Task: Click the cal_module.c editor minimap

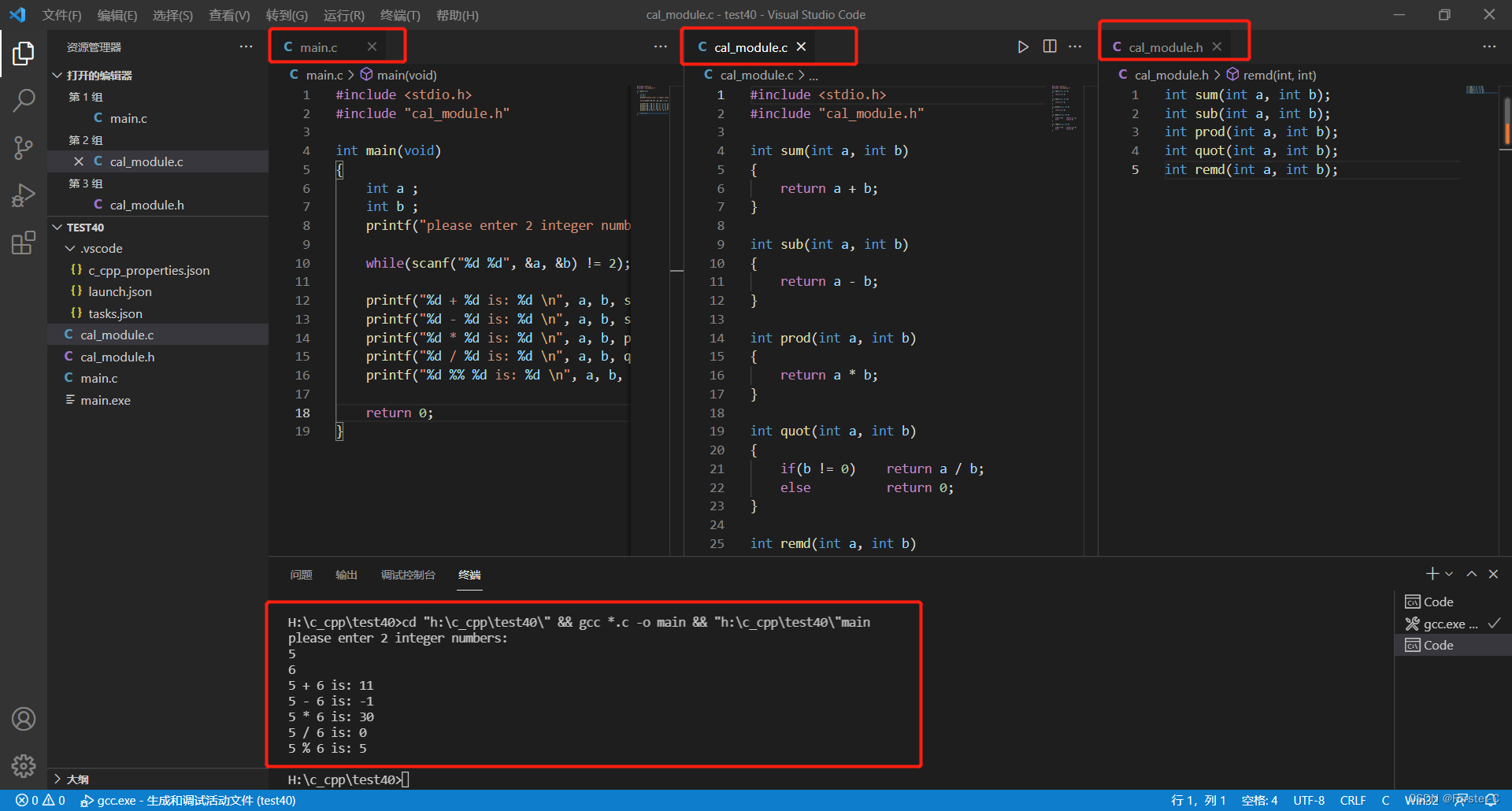Action: [x=1065, y=108]
